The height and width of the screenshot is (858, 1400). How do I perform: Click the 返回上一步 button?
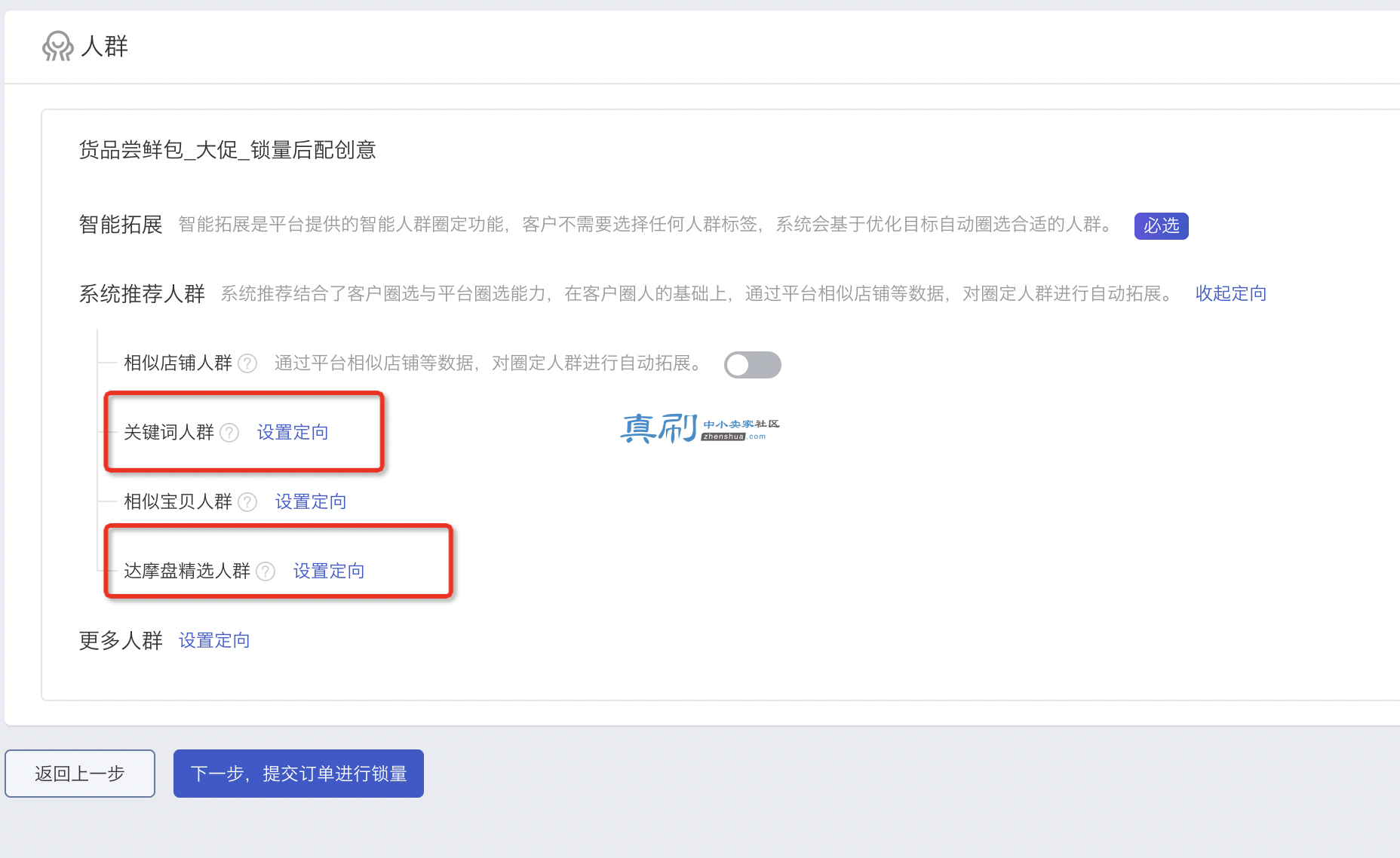(80, 774)
